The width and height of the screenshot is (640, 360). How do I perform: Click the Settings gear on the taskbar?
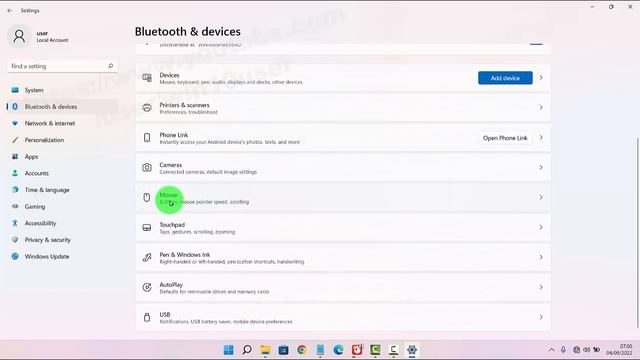[x=412, y=350]
